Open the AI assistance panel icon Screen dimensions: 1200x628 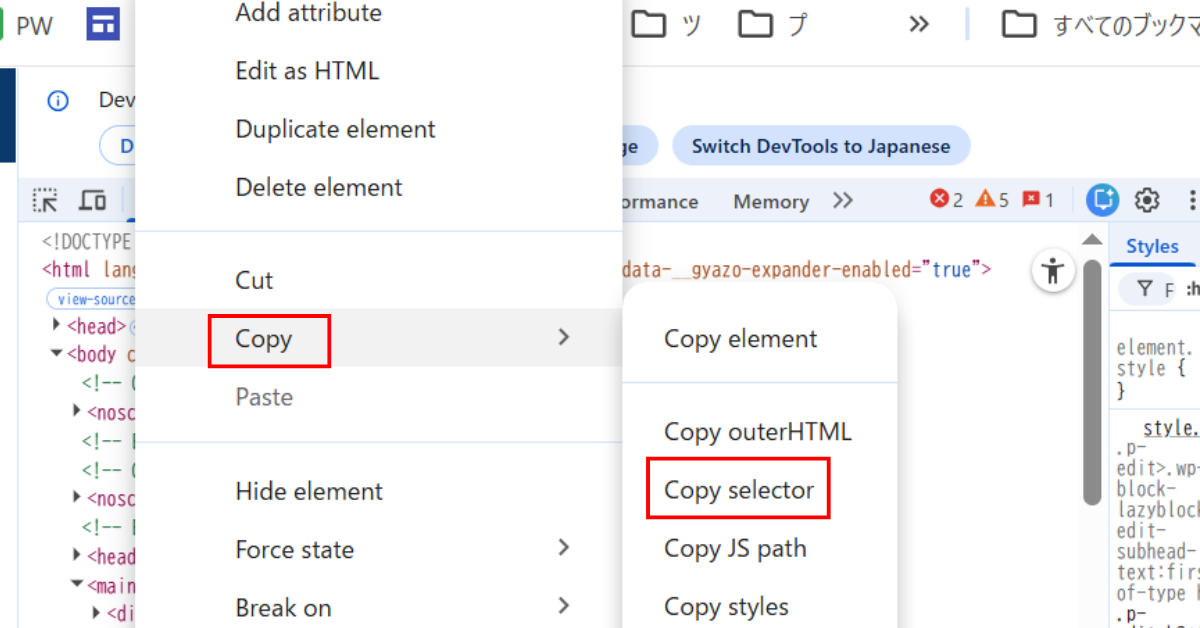pyautogui.click(x=1102, y=201)
